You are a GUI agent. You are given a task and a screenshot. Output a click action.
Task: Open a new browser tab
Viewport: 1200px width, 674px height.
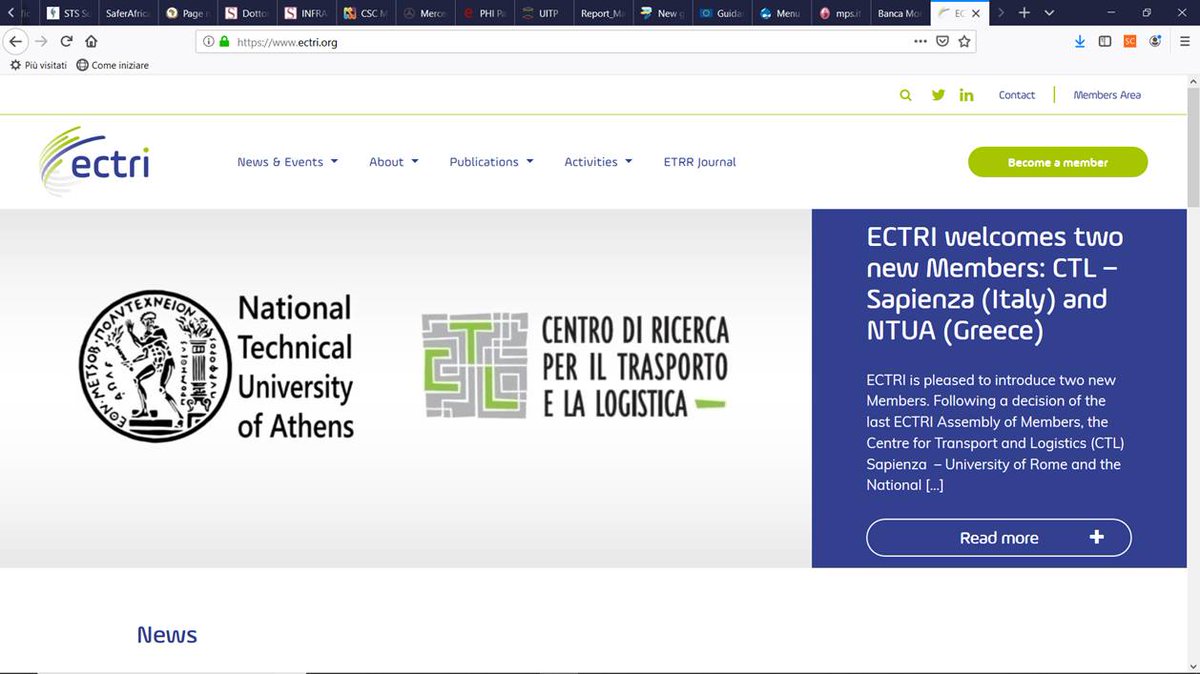pyautogui.click(x=1024, y=13)
